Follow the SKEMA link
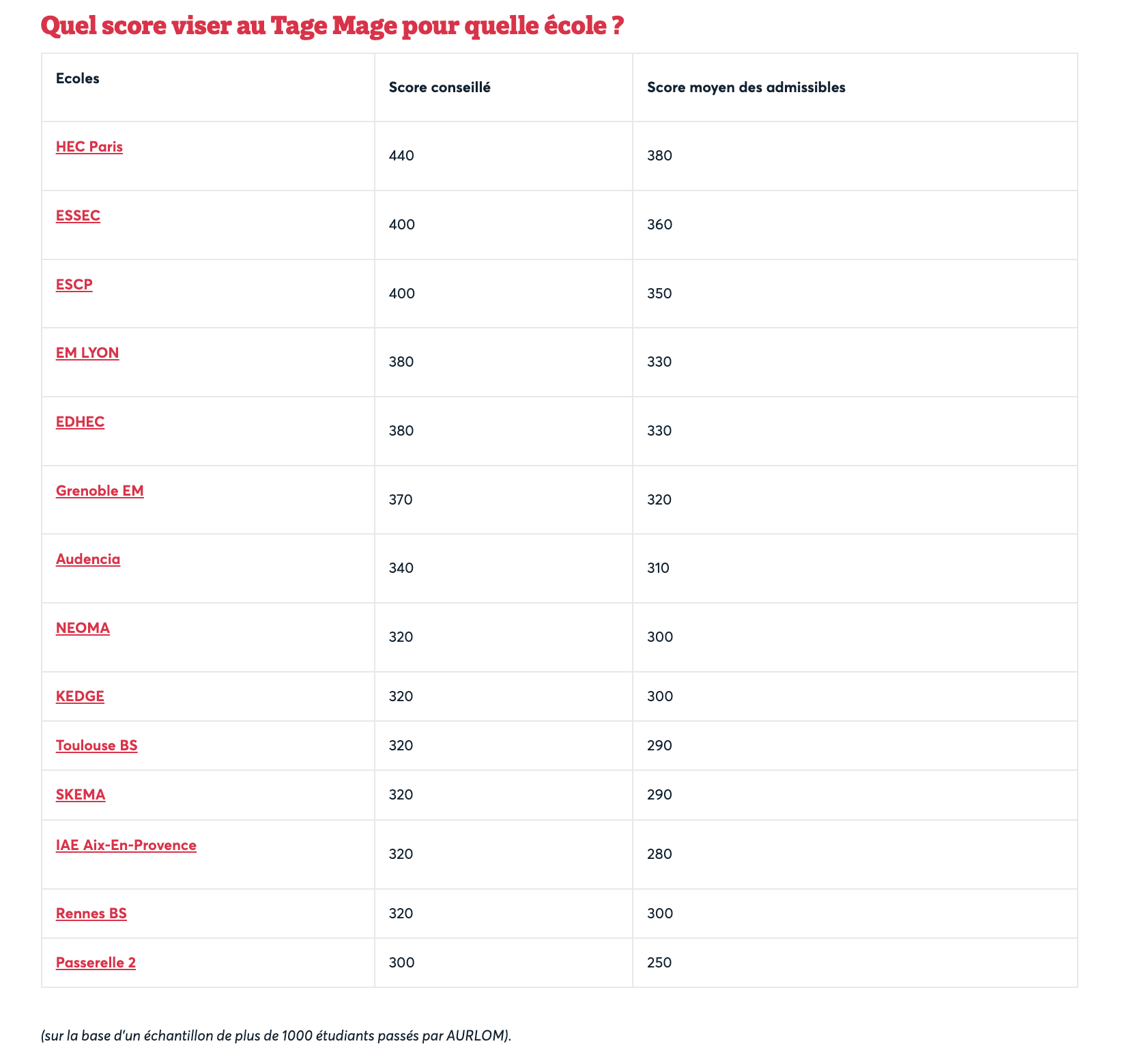 (x=81, y=795)
